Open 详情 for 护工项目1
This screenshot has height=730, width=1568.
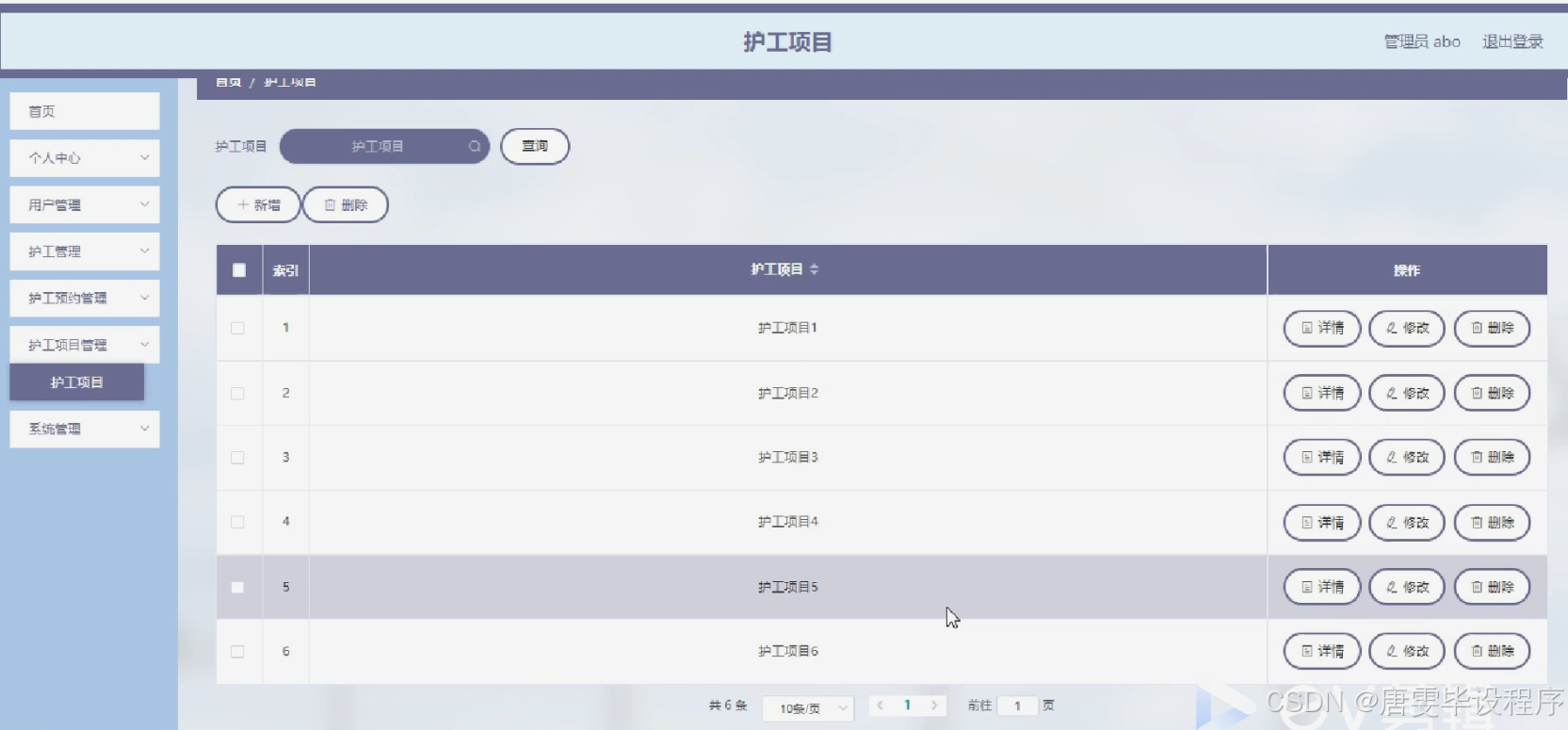(1322, 328)
